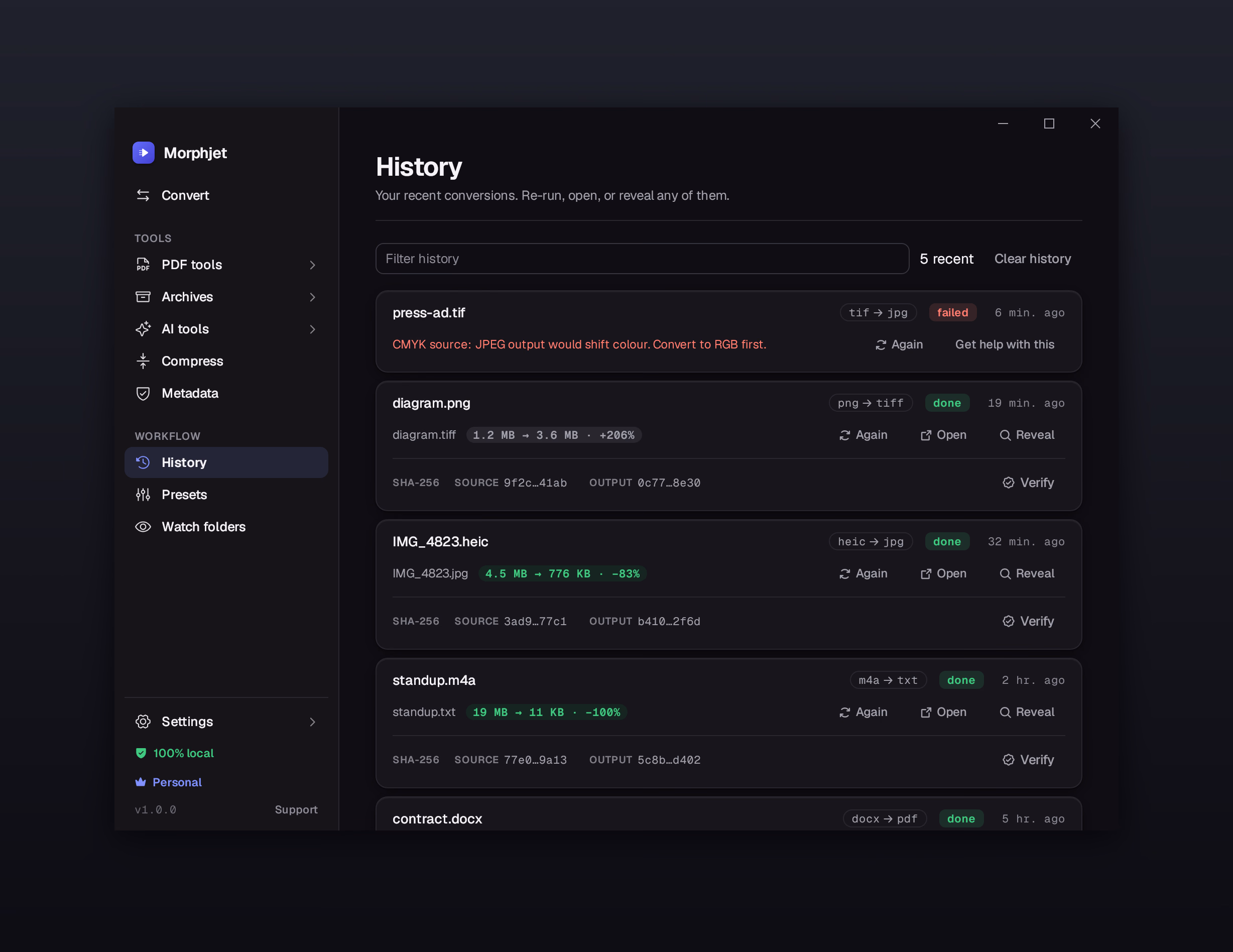Verify standup.m4a hashes

(1028, 760)
